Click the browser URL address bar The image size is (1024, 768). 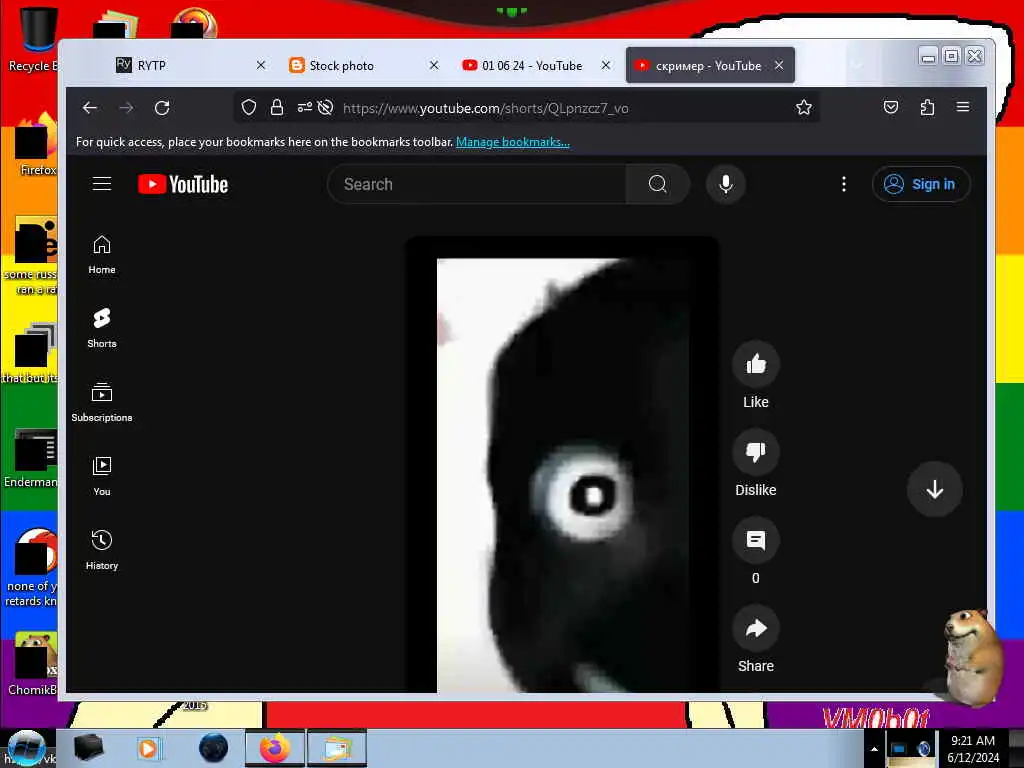[x=526, y=108]
